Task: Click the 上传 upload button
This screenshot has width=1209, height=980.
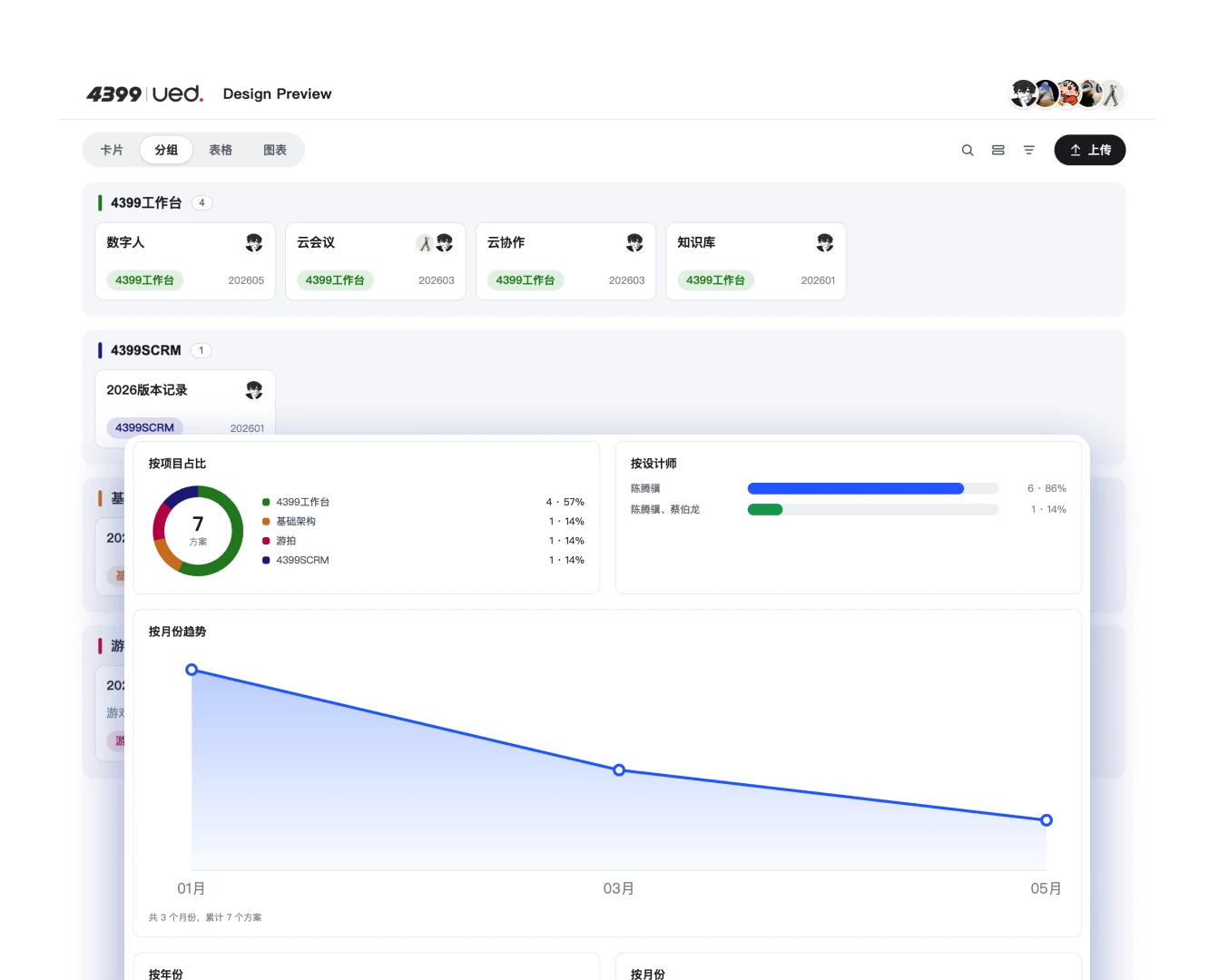Action: tap(1090, 151)
